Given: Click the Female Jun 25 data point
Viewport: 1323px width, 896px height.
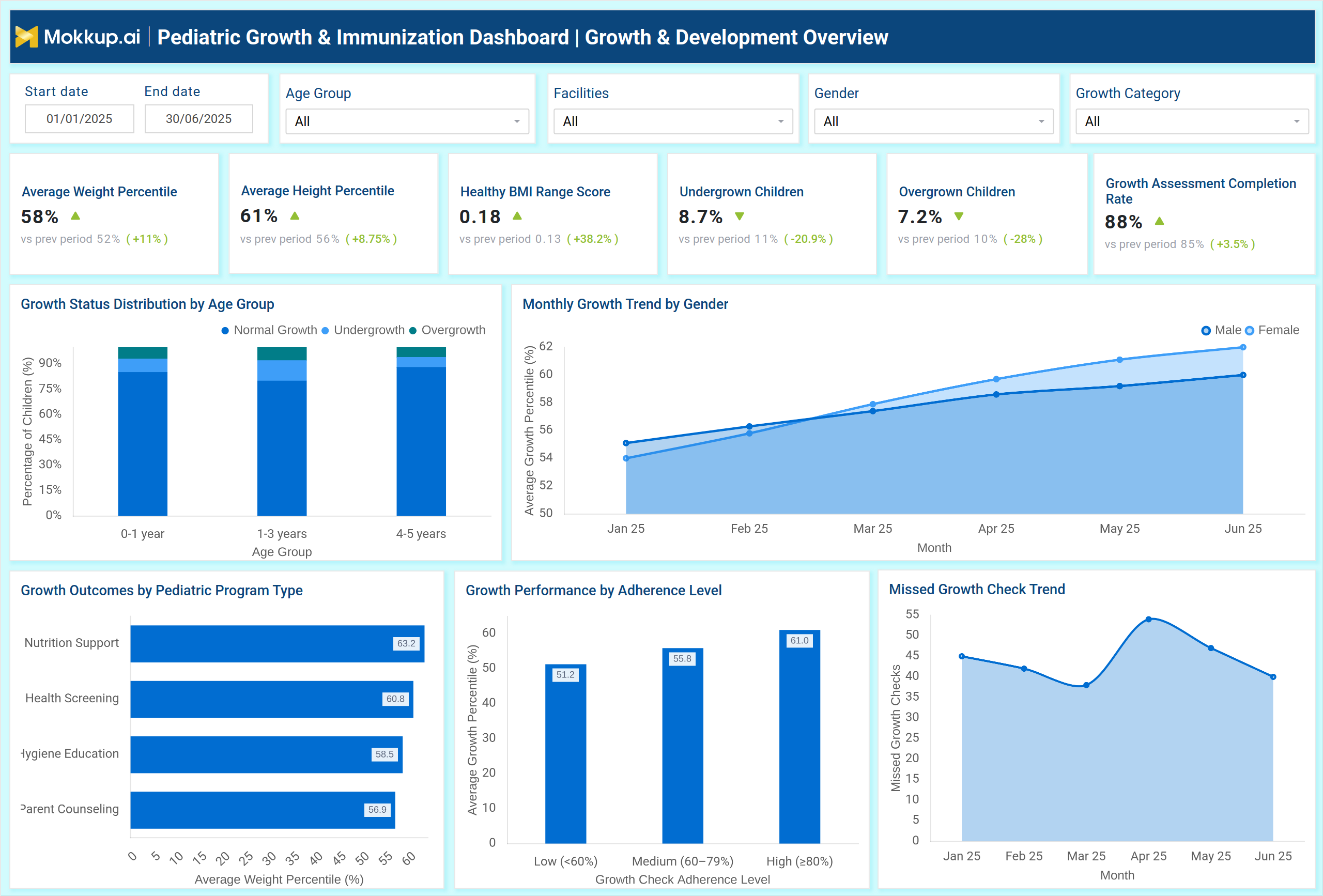Looking at the screenshot, I should click(1243, 347).
